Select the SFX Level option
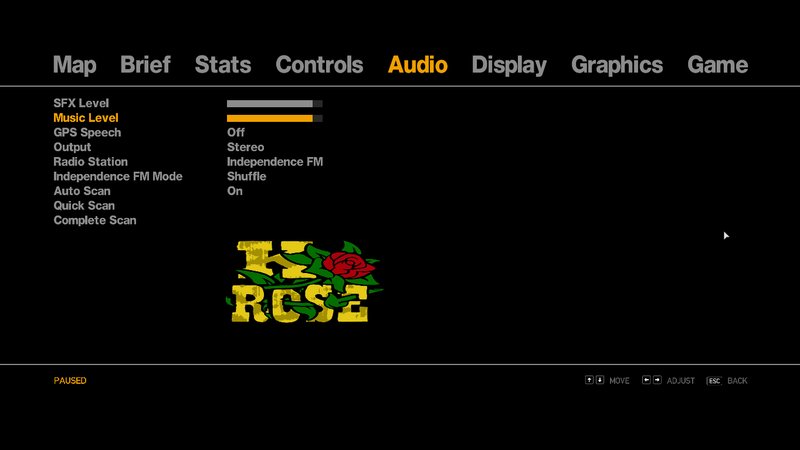 point(81,103)
